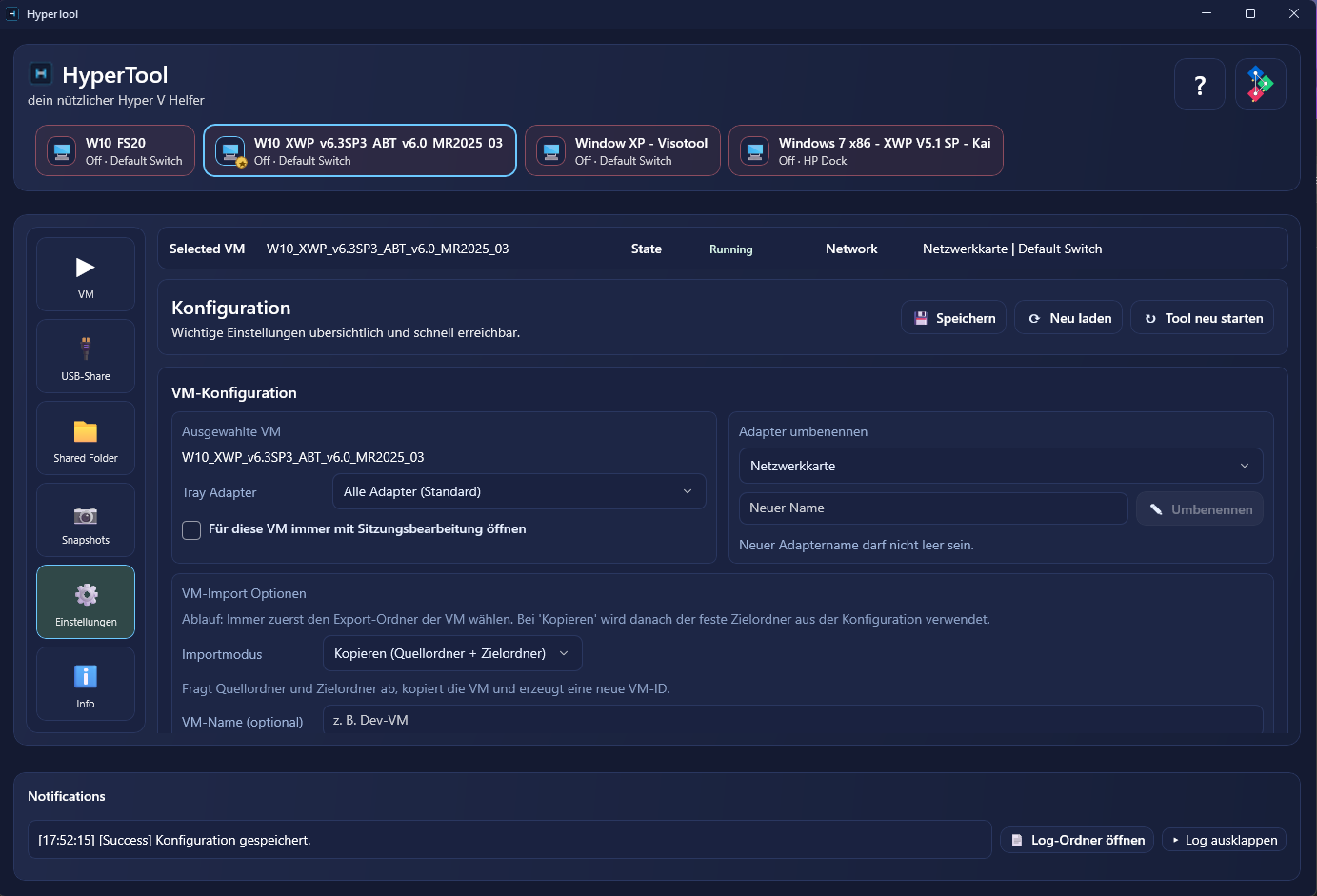Select the Windows 7 x86 VM tab
The height and width of the screenshot is (896, 1317).
(x=865, y=151)
